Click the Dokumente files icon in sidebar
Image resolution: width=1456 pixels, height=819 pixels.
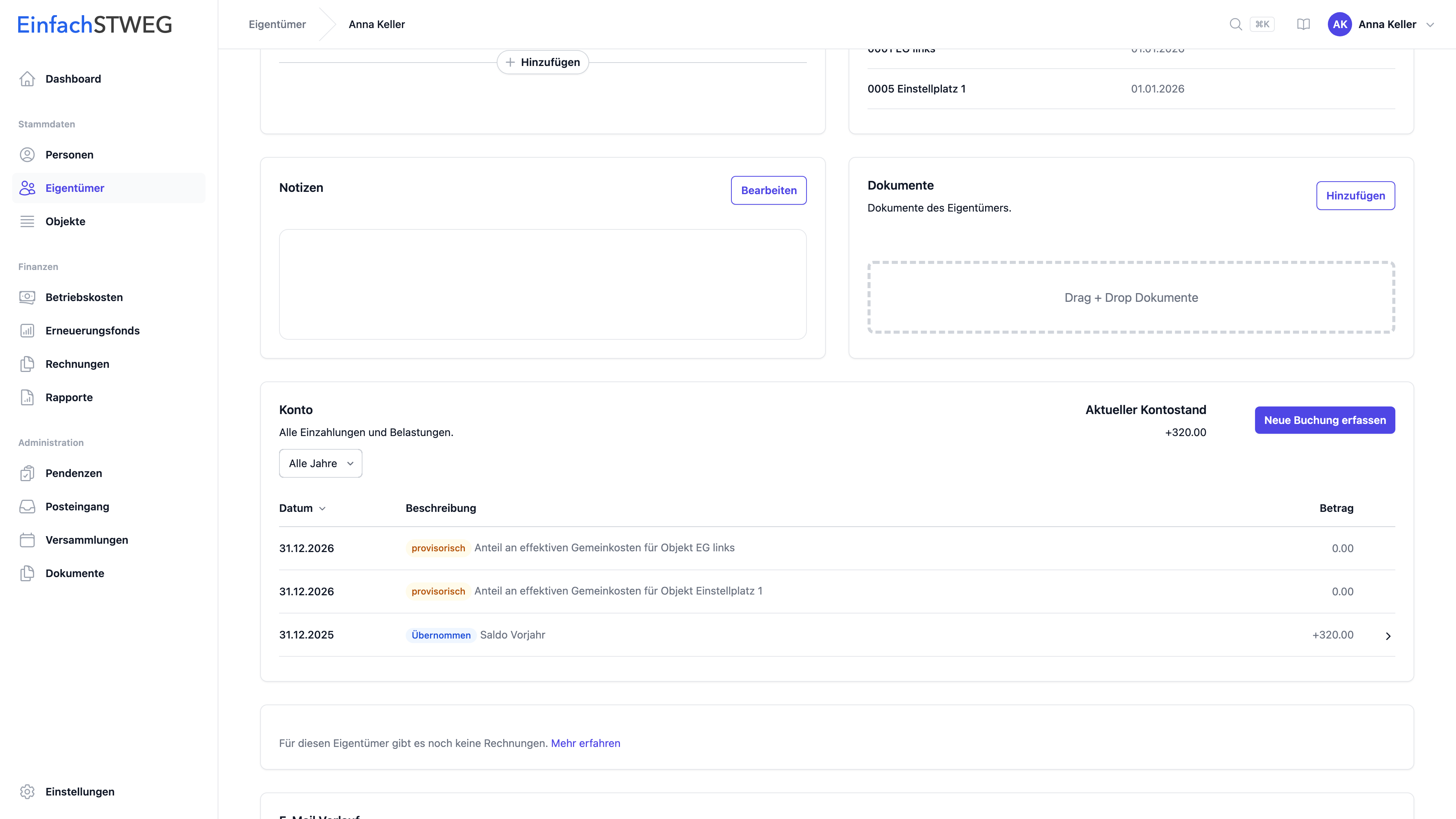(27, 573)
